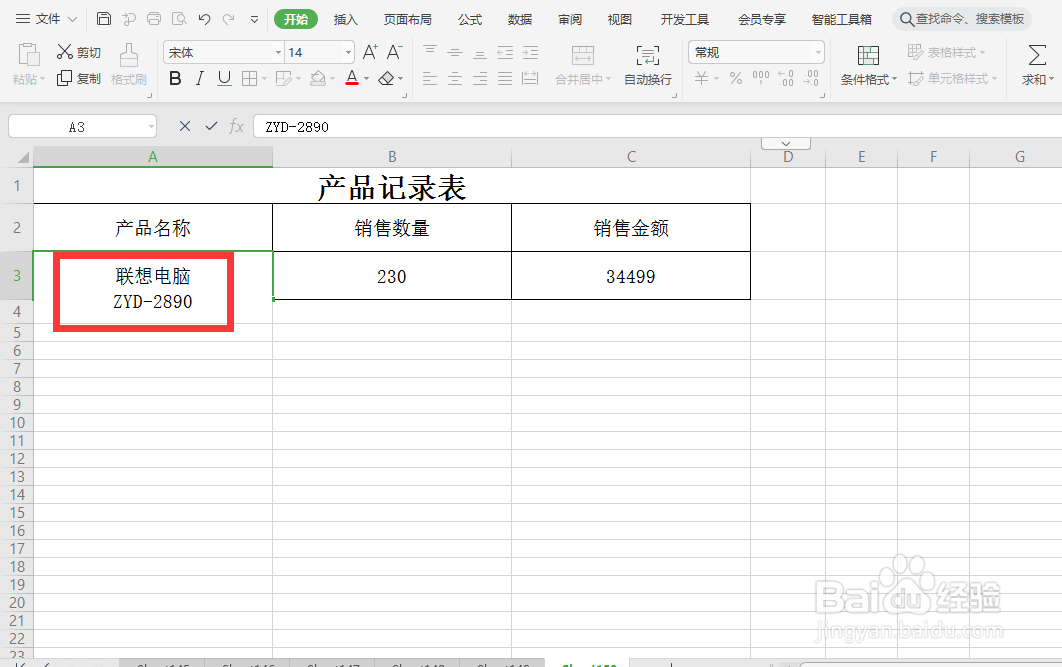This screenshot has width=1062, height=667.
Task: Click the Redo arrow
Action: [x=229, y=18]
